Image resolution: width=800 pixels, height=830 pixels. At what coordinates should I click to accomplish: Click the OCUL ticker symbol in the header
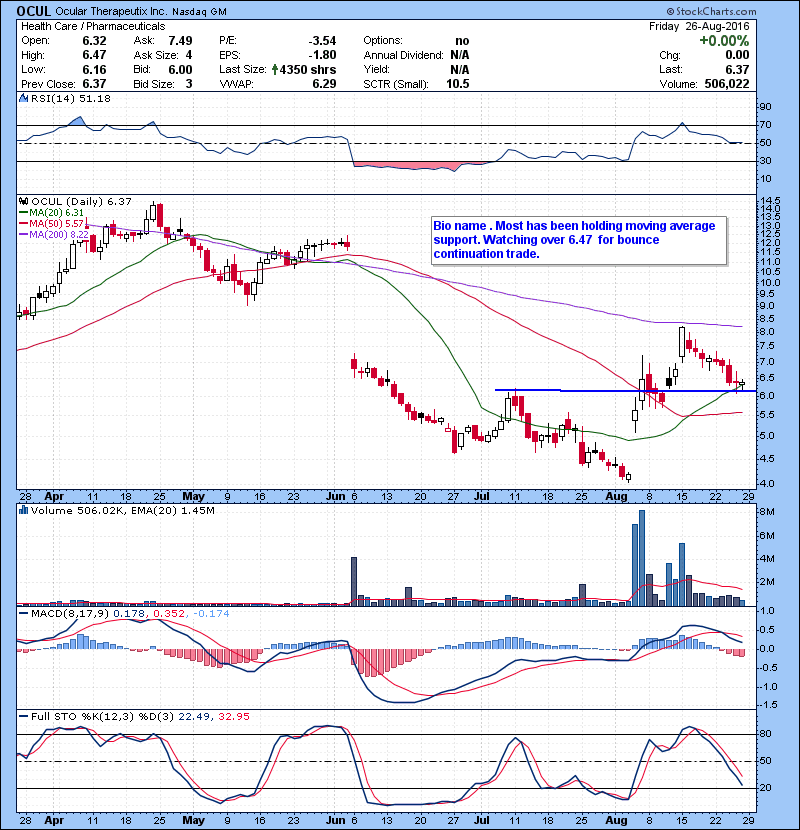click(33, 11)
